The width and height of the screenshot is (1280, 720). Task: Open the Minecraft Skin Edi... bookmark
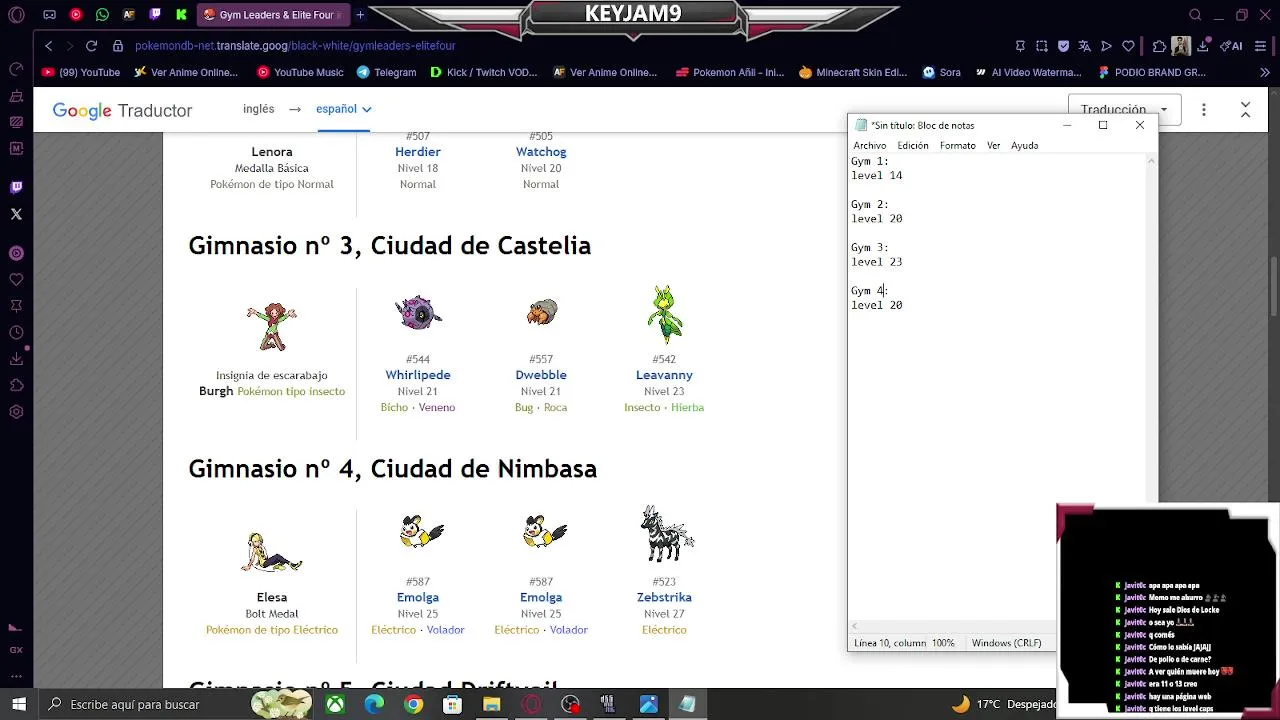[x=853, y=72]
